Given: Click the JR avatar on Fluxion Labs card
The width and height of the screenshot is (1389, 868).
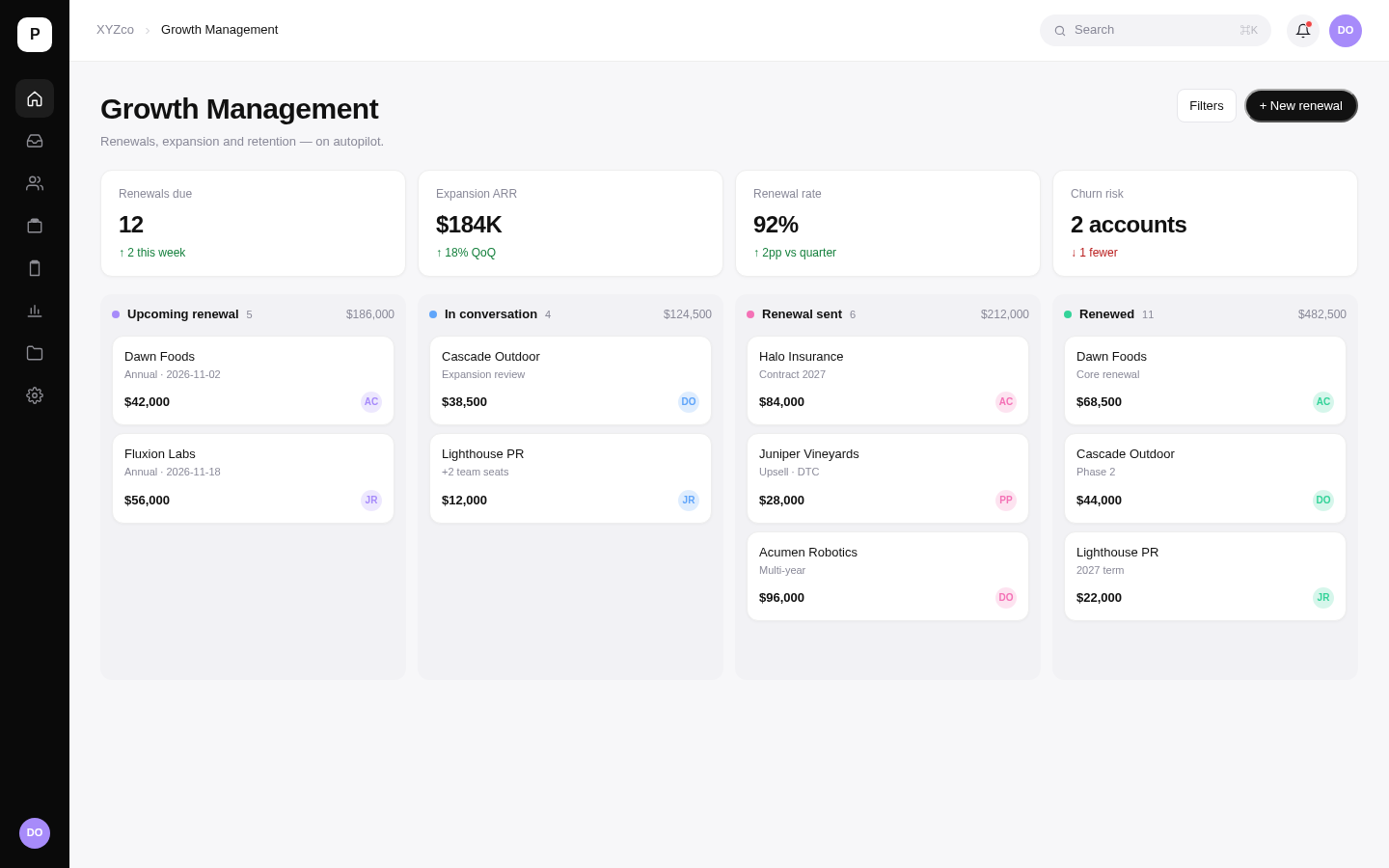Looking at the screenshot, I should tap(371, 501).
